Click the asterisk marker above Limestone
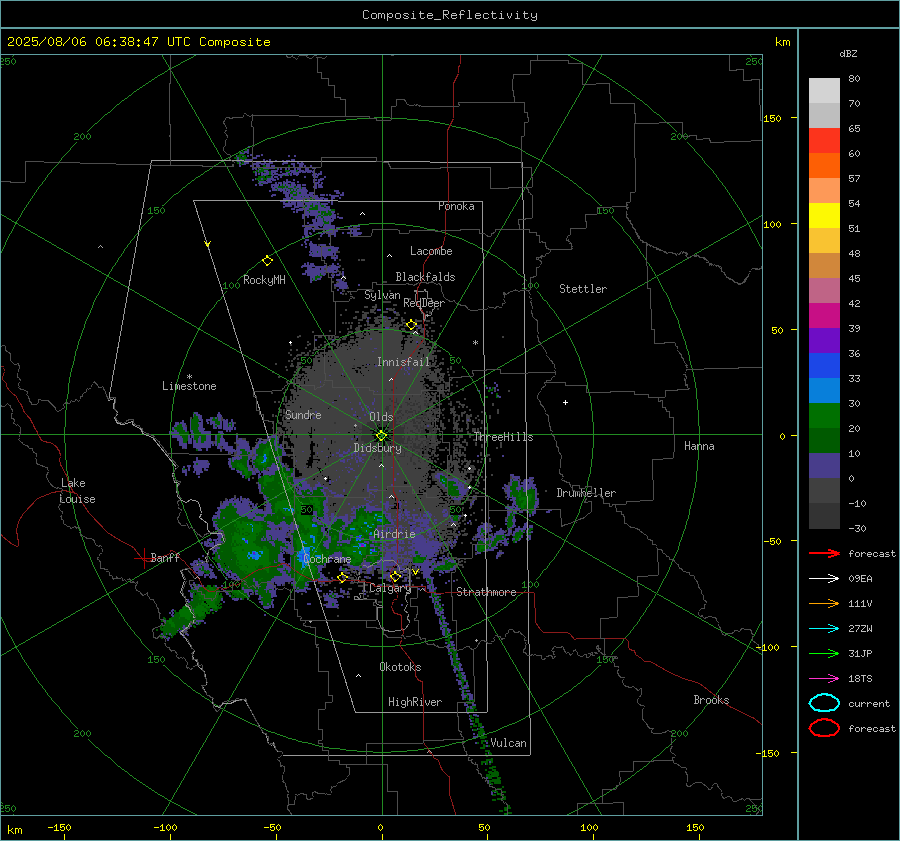The image size is (900, 841). click(189, 377)
